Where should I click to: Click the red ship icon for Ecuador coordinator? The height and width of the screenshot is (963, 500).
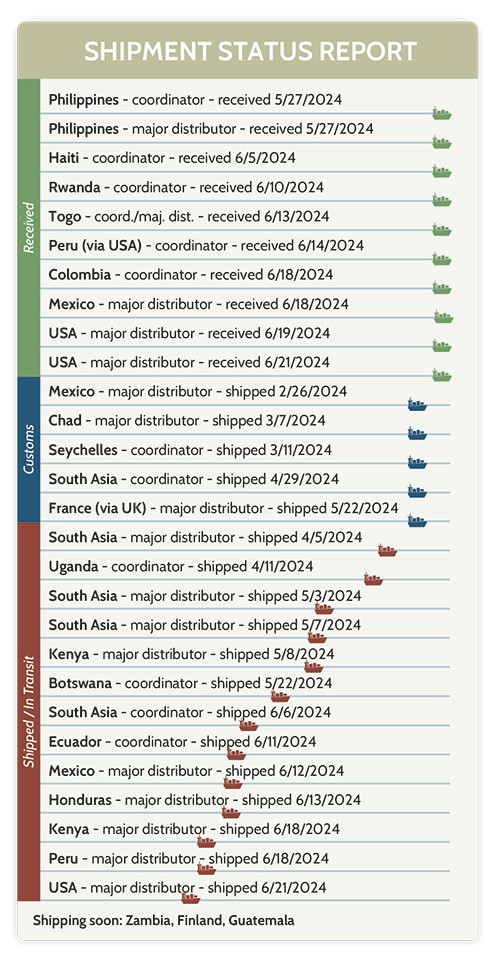point(236,753)
